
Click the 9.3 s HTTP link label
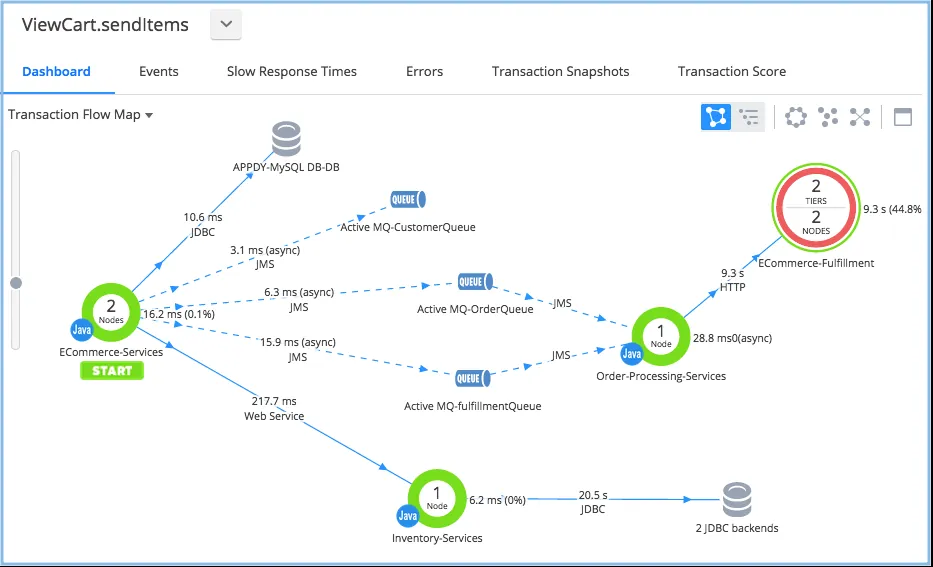[732, 280]
